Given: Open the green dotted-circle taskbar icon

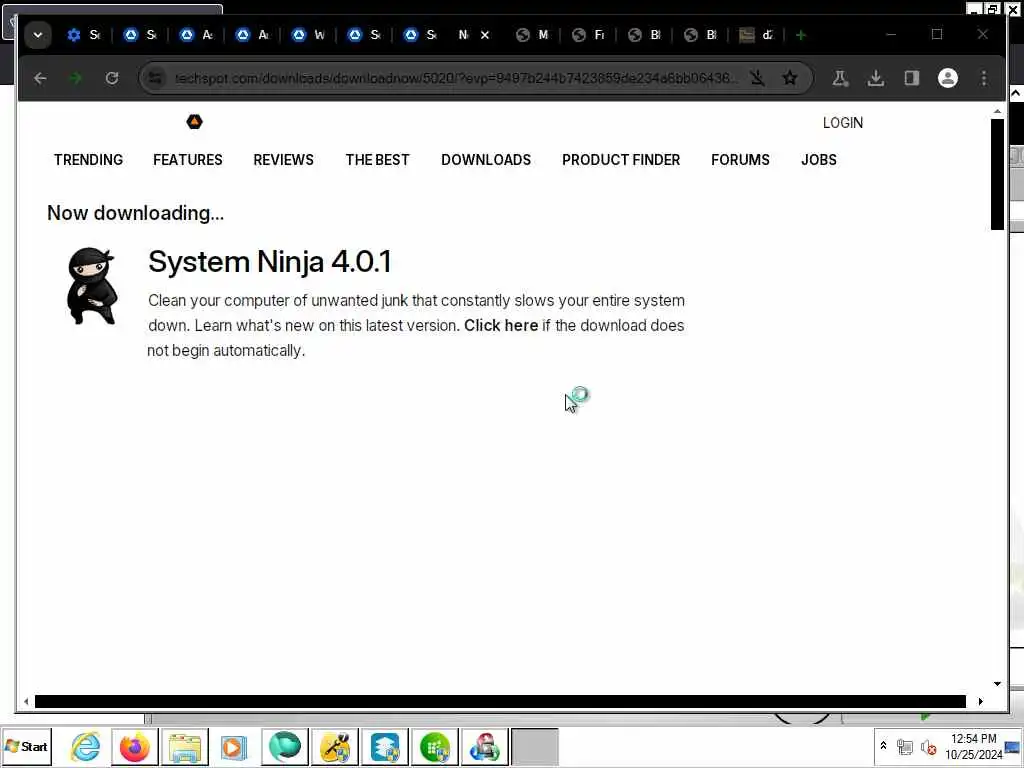Looking at the screenshot, I should tap(434, 746).
